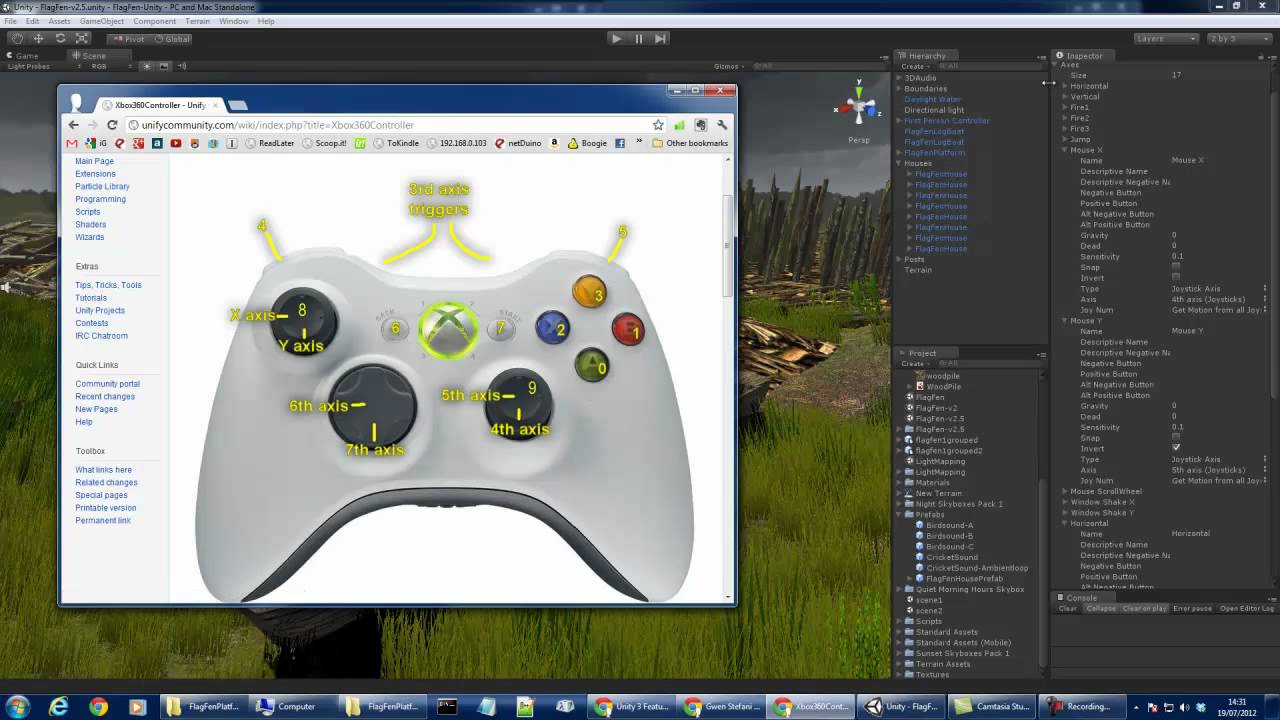Click Sensitivity value under Mouse X
The height and width of the screenshot is (720, 1280).
click(x=1221, y=257)
